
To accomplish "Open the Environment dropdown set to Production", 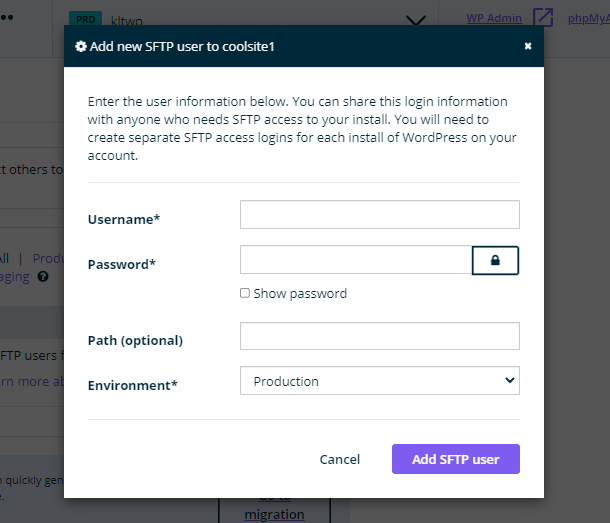I will point(380,381).
